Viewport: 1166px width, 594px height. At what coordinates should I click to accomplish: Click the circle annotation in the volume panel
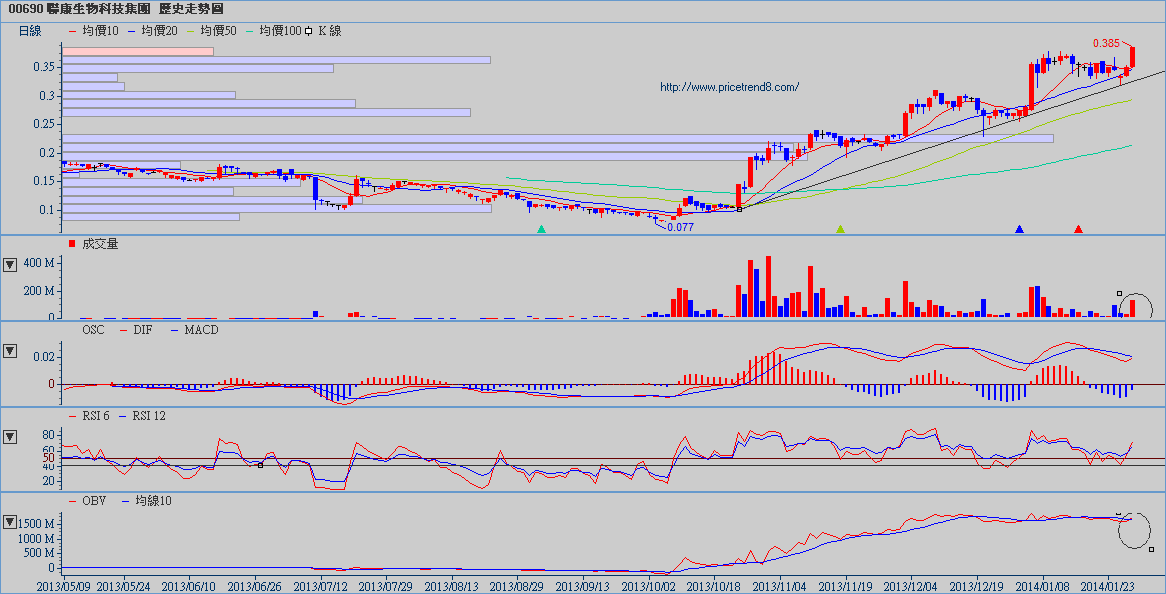(1135, 307)
